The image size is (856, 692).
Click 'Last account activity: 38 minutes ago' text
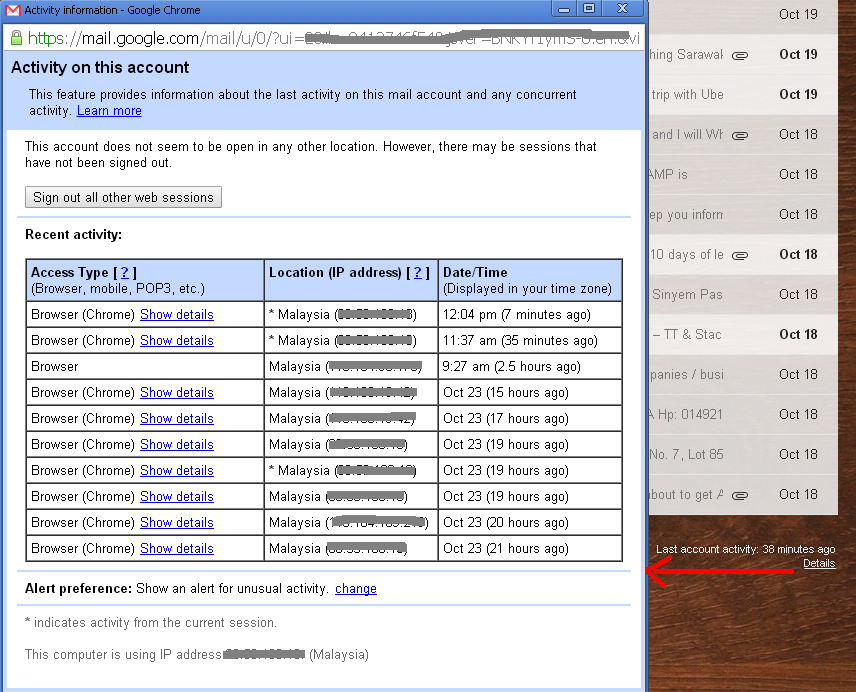tap(745, 549)
